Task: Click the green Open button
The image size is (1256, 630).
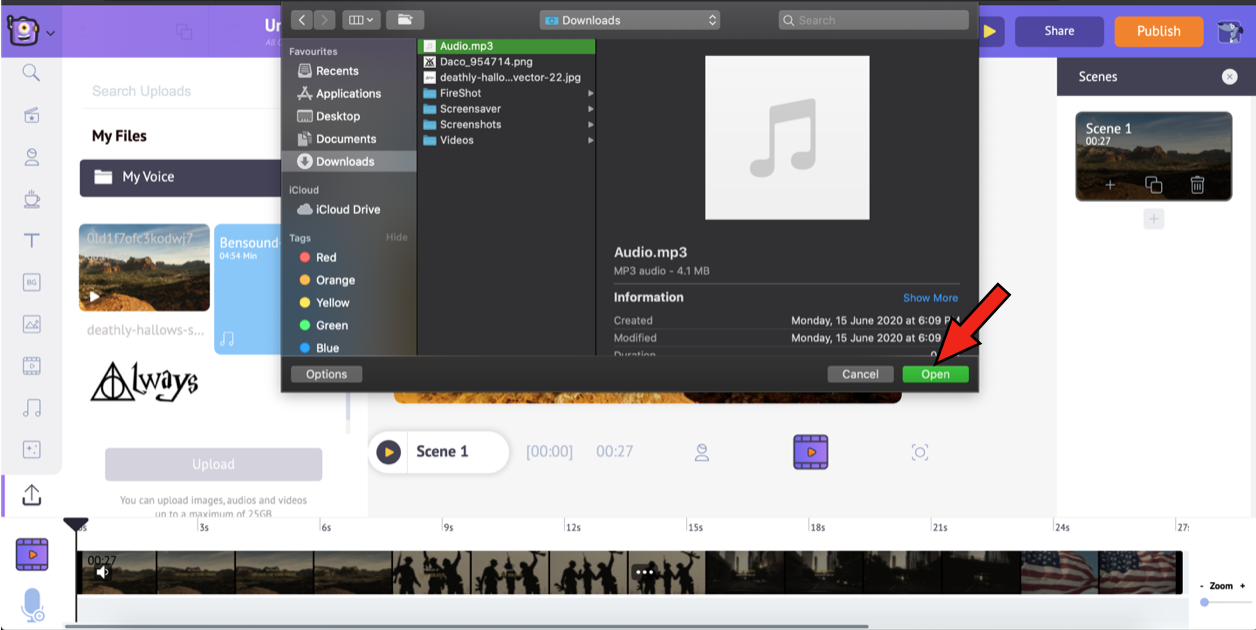Action: [935, 374]
